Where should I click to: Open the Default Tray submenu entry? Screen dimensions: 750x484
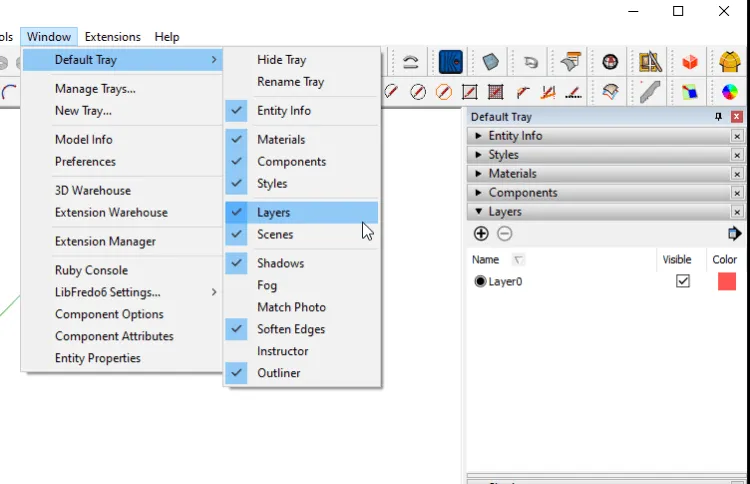122,60
